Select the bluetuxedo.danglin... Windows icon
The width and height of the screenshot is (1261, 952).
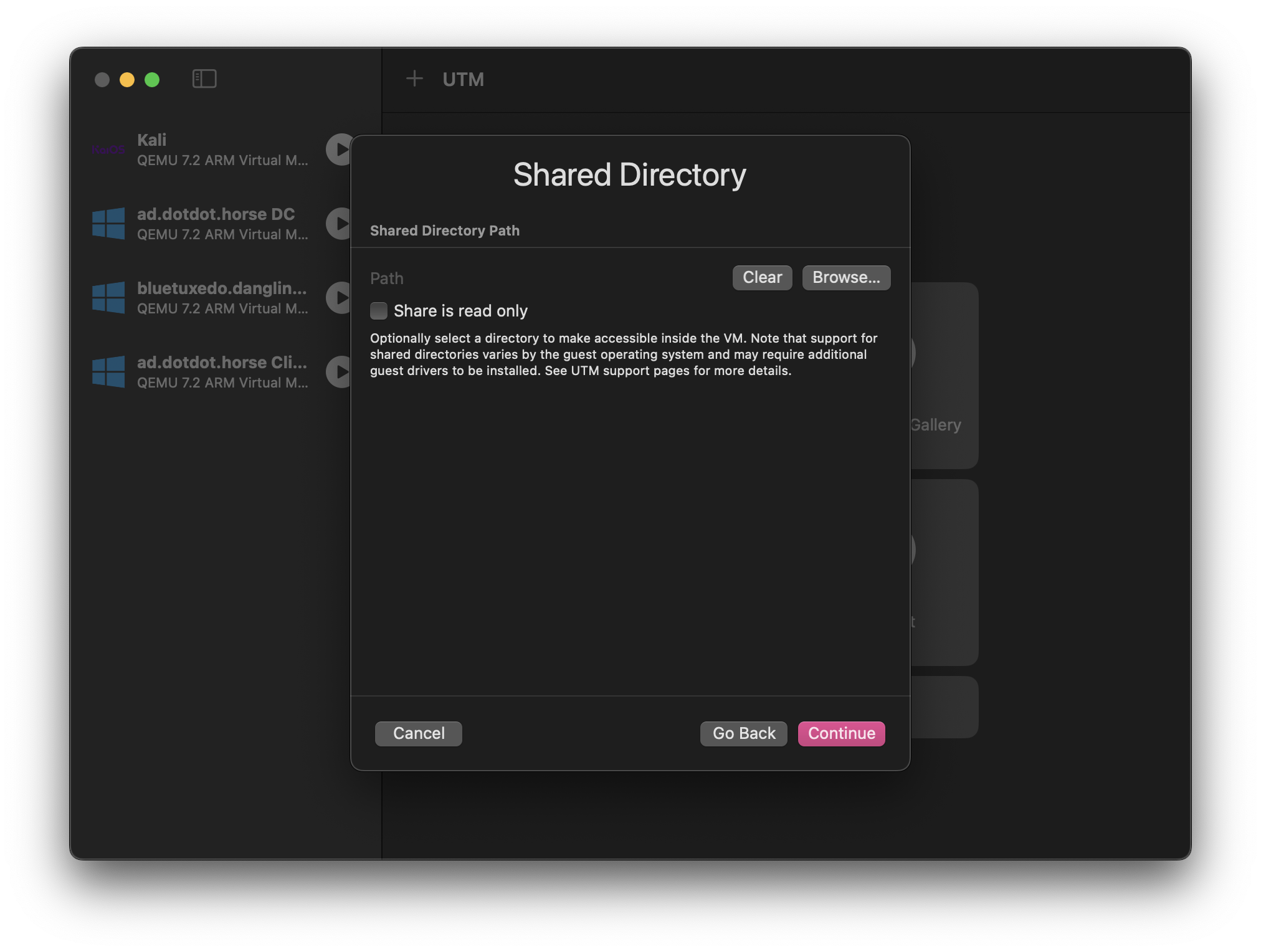(109, 296)
